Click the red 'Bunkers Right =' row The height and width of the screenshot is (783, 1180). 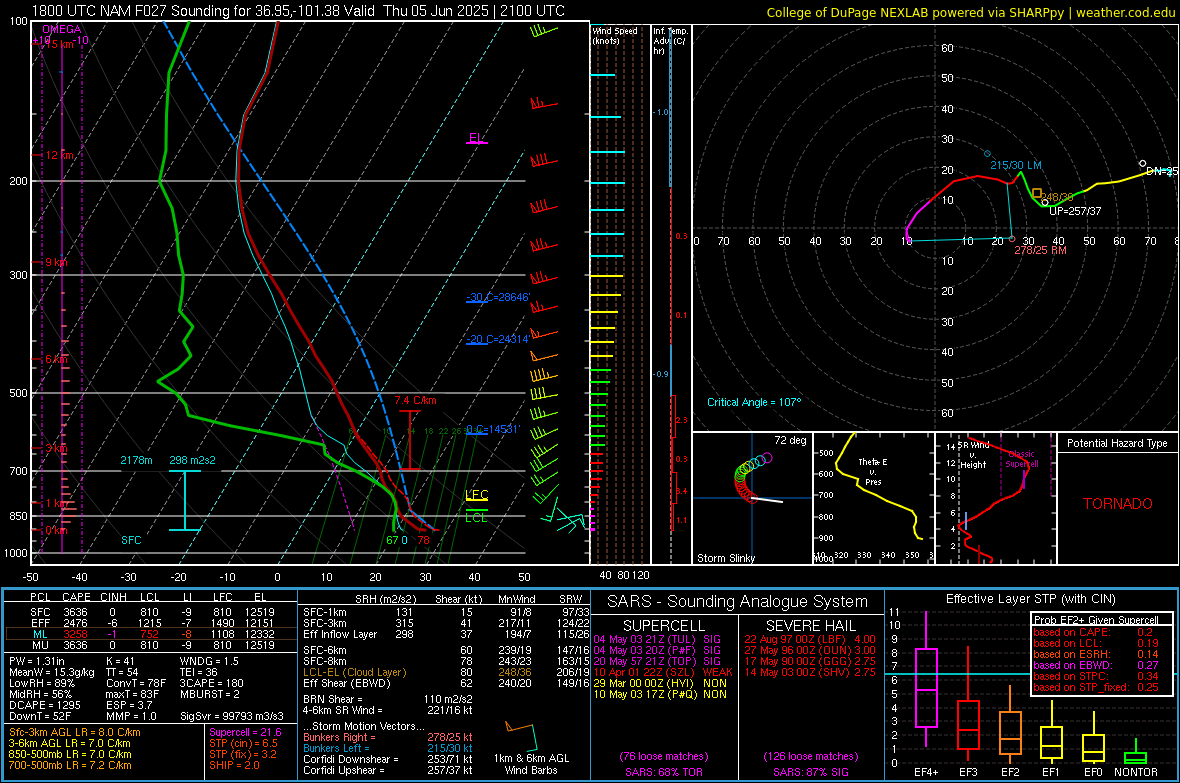pyautogui.click(x=388, y=737)
